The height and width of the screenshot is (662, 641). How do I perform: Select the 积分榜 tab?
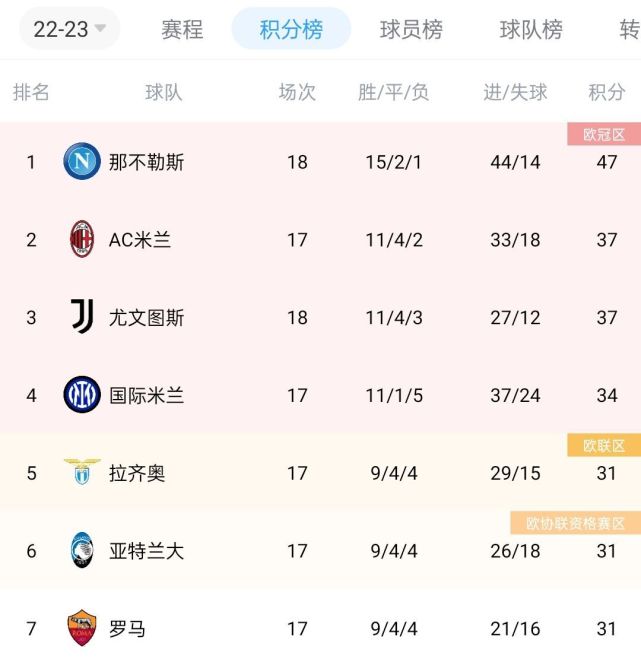pos(291,29)
